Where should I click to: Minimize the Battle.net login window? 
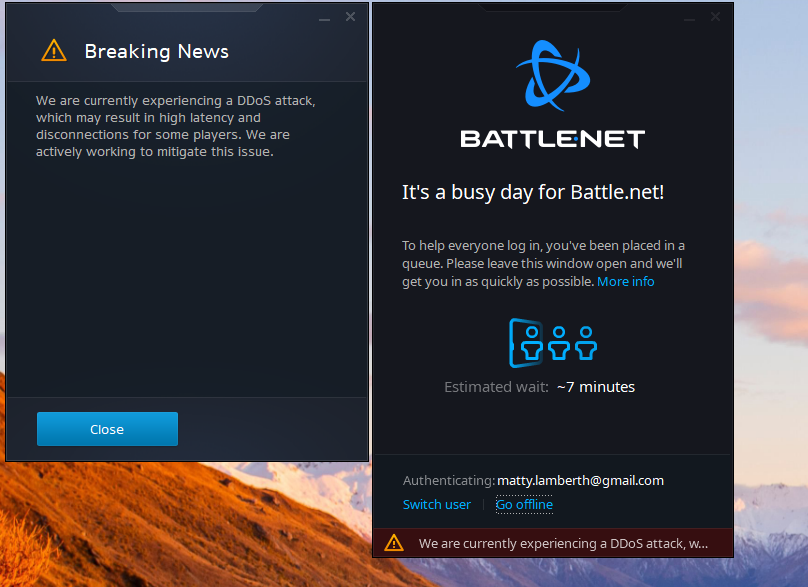click(689, 18)
